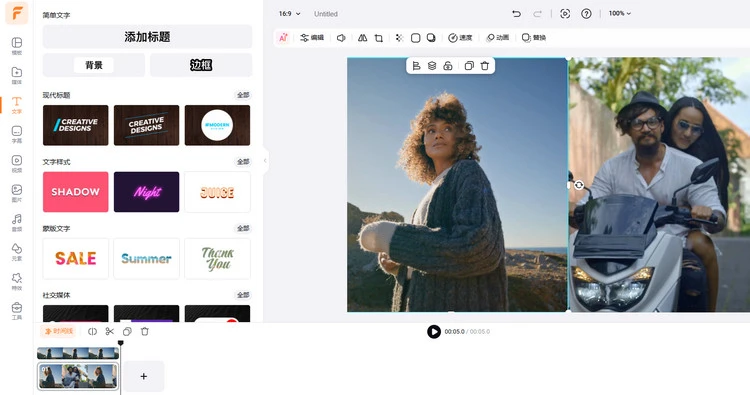Viewport: 750px width, 395px height.
Task: Pick the slash CREATIVE DESIGNS title template
Action: coord(76,125)
